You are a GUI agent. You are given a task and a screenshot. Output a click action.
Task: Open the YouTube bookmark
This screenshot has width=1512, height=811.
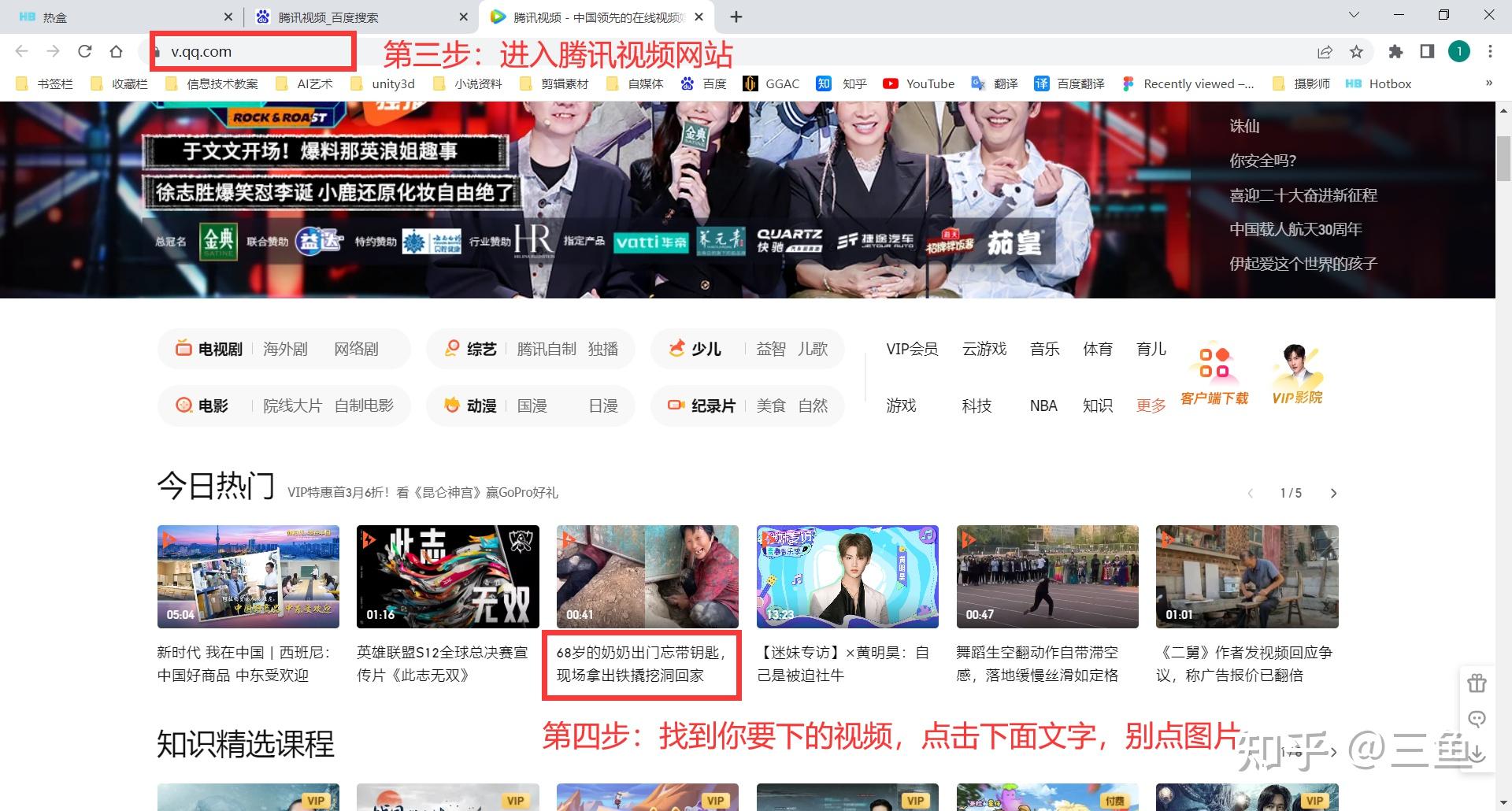918,83
